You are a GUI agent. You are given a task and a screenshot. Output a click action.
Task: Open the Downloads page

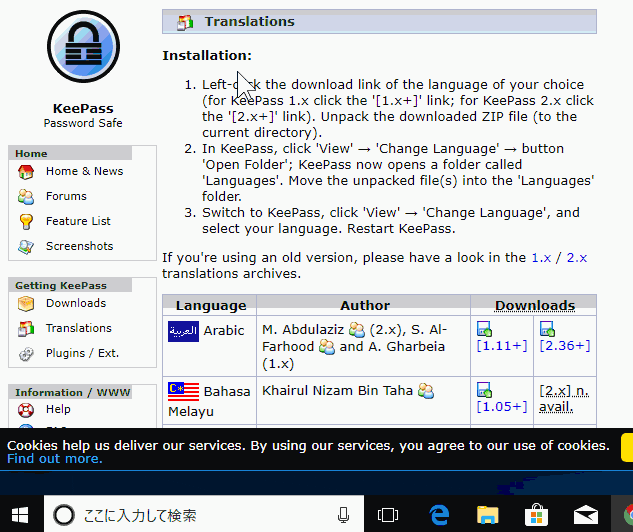(x=76, y=303)
